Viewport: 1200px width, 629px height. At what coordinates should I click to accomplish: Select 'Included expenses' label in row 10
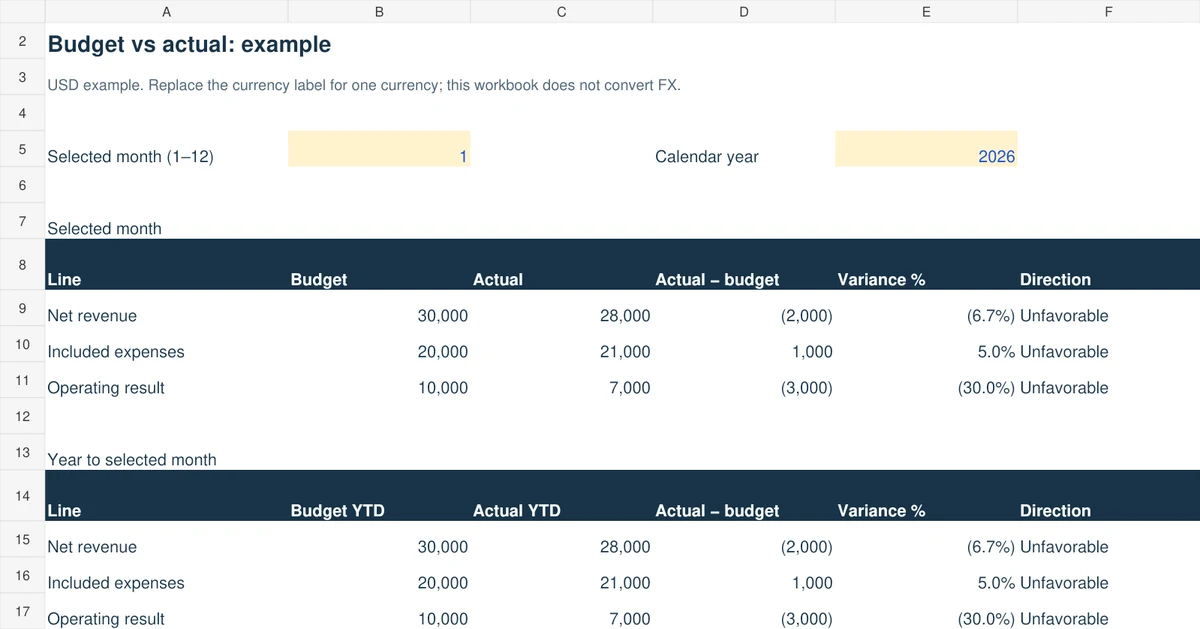pos(116,352)
